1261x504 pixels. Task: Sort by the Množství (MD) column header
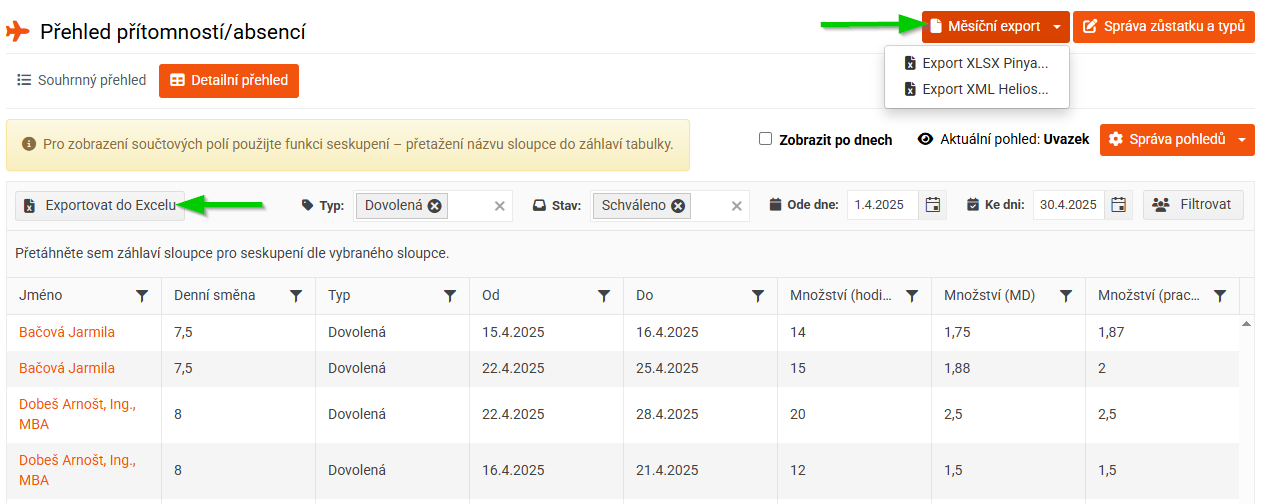click(x=989, y=296)
